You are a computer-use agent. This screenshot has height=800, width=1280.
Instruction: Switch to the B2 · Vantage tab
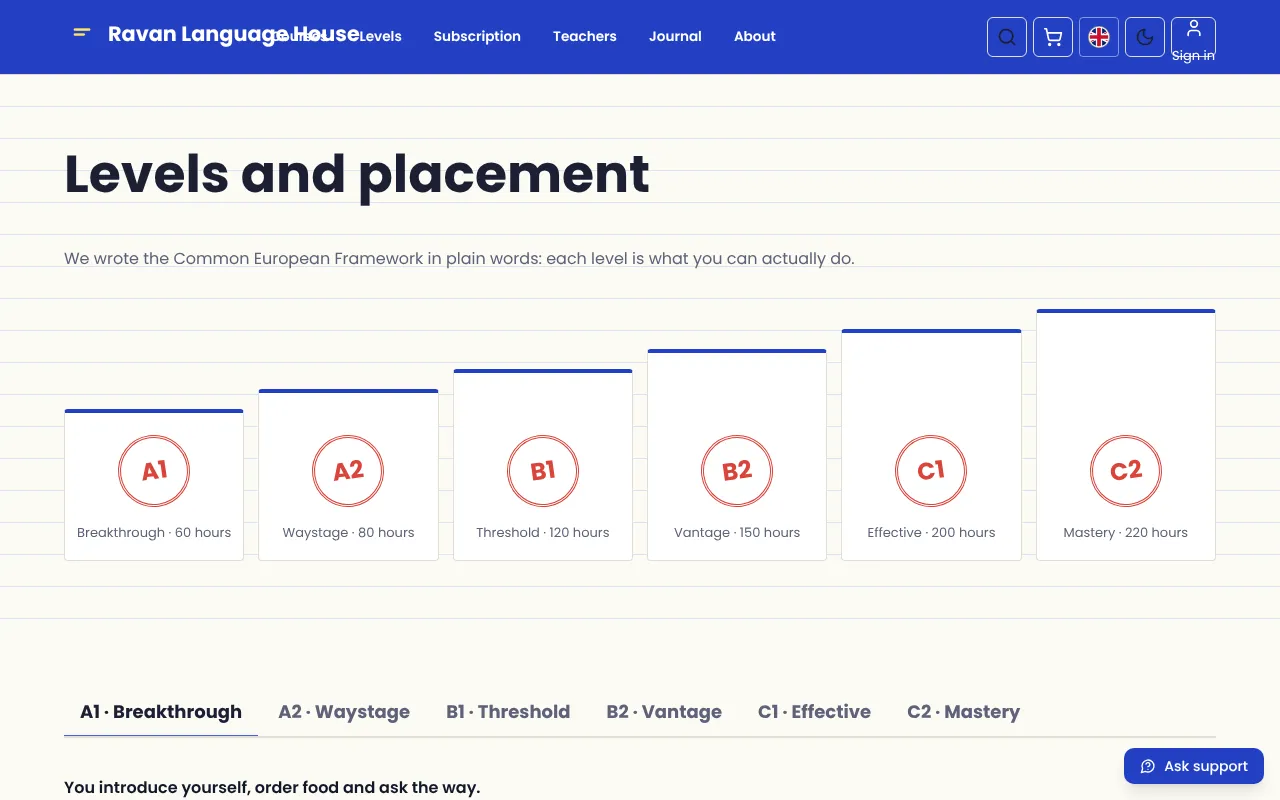click(664, 712)
